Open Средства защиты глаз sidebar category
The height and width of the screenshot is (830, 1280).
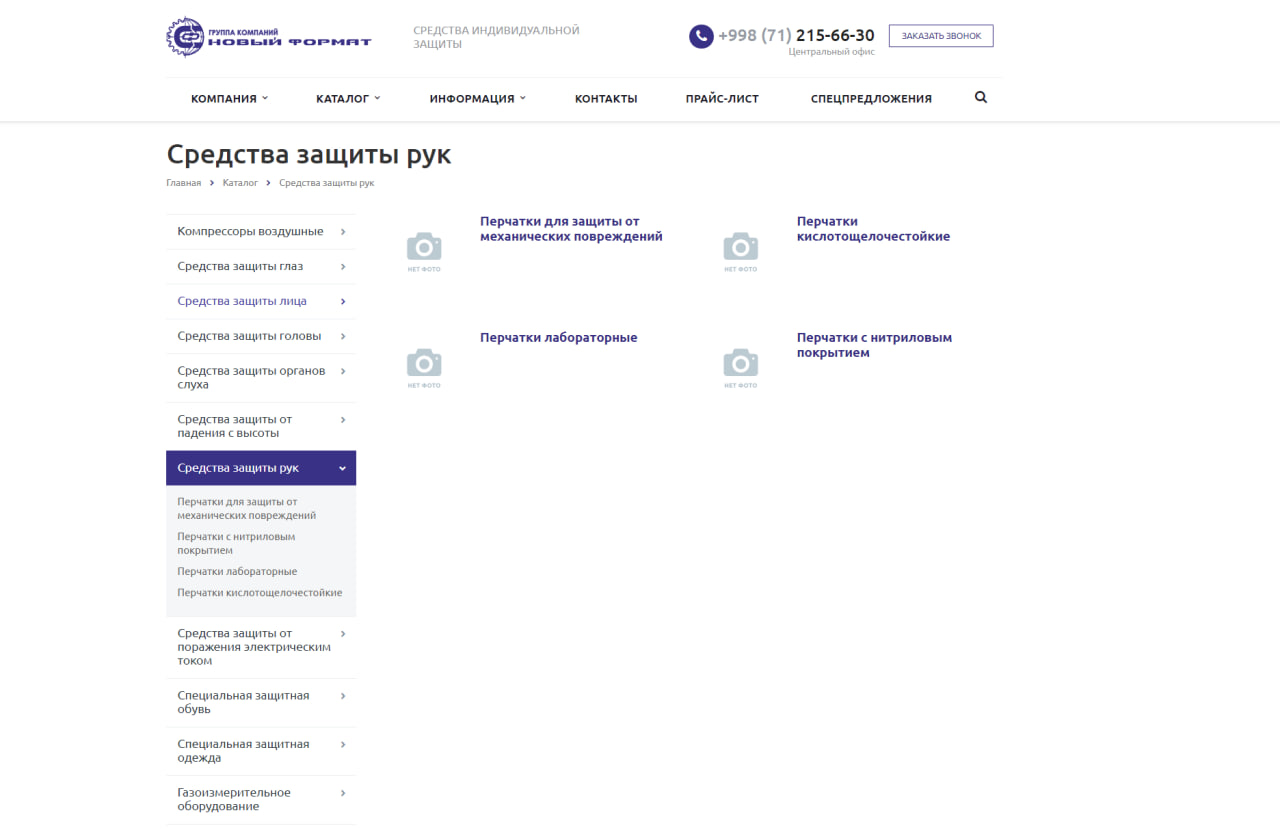[x=261, y=266]
